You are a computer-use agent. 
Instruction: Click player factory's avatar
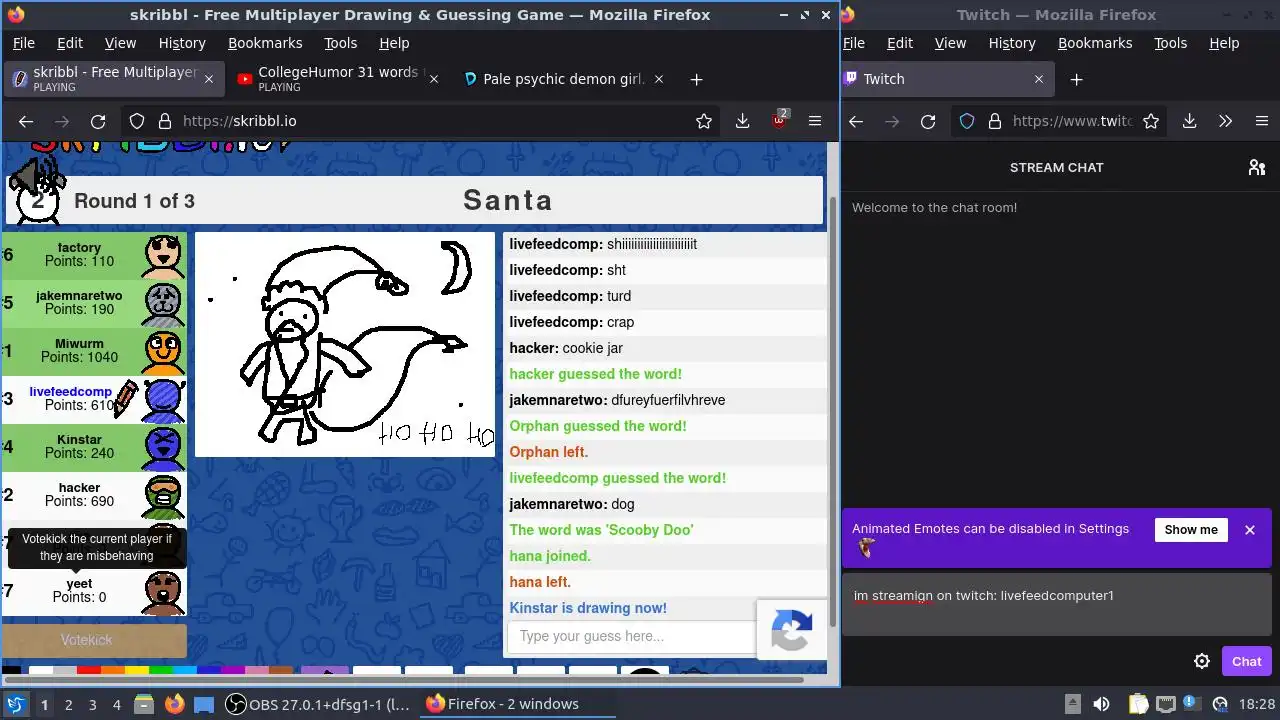pos(163,256)
